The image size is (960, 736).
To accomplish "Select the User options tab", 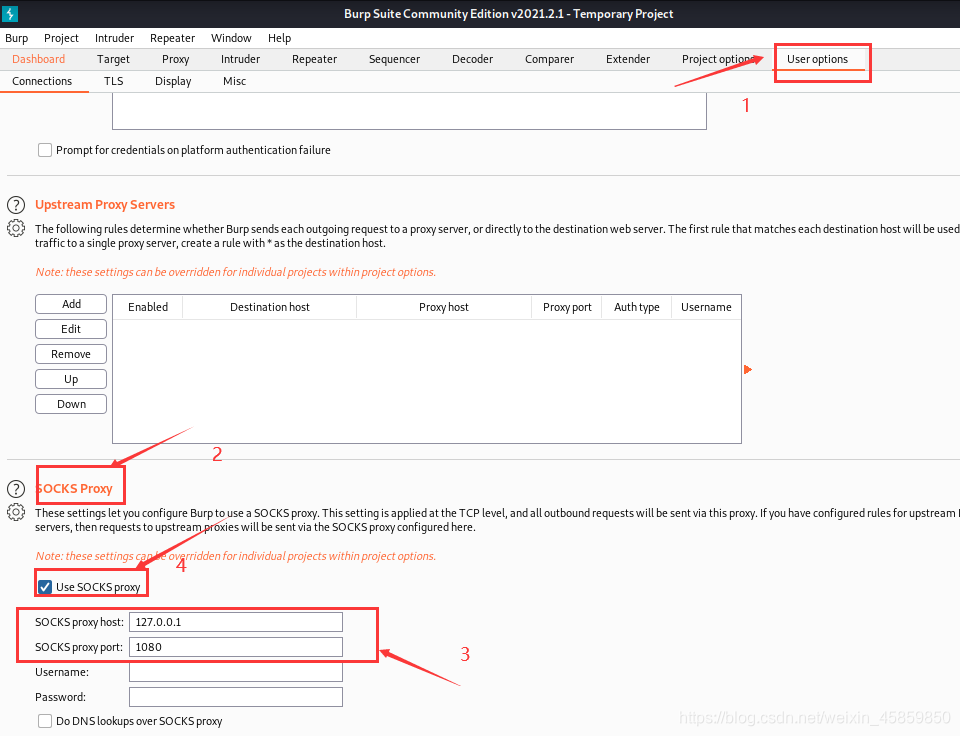I will coord(817,59).
